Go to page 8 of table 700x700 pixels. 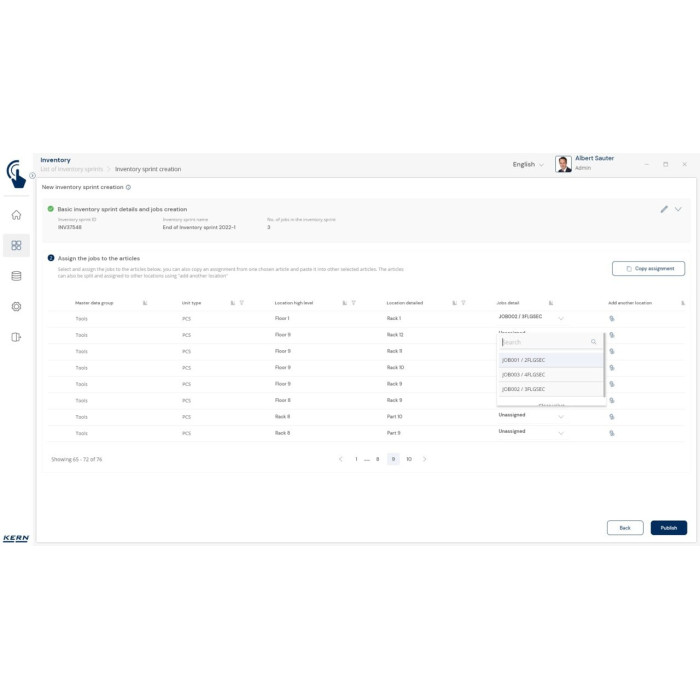pyautogui.click(x=378, y=459)
